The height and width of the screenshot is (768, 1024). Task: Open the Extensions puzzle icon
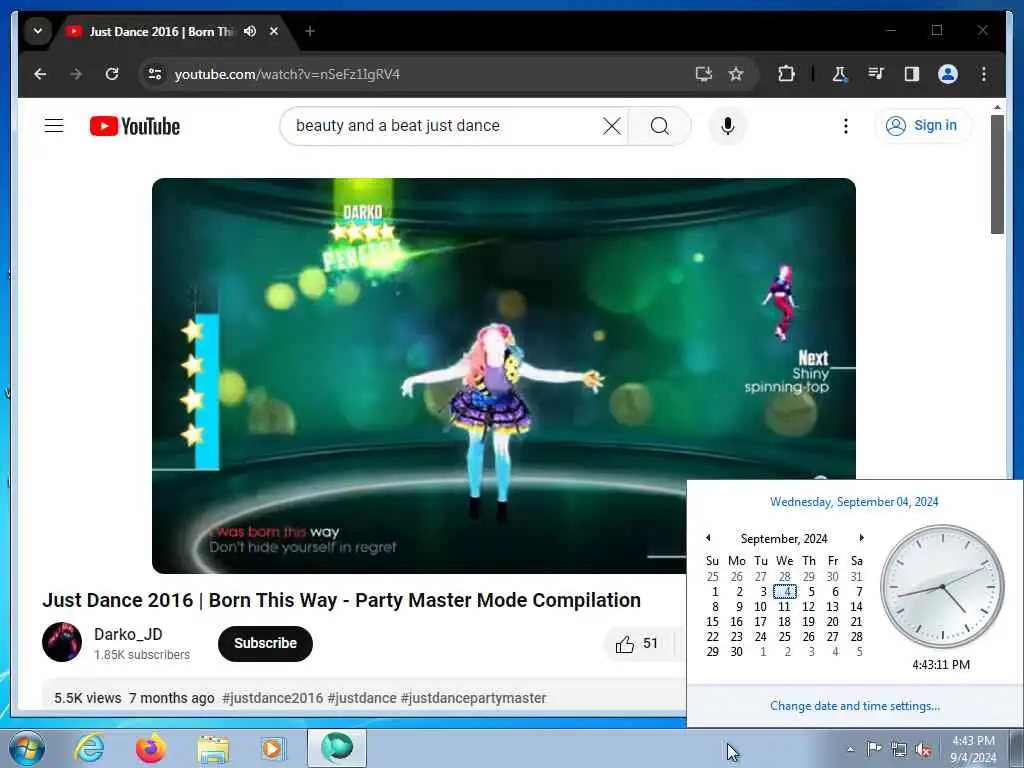click(x=786, y=74)
